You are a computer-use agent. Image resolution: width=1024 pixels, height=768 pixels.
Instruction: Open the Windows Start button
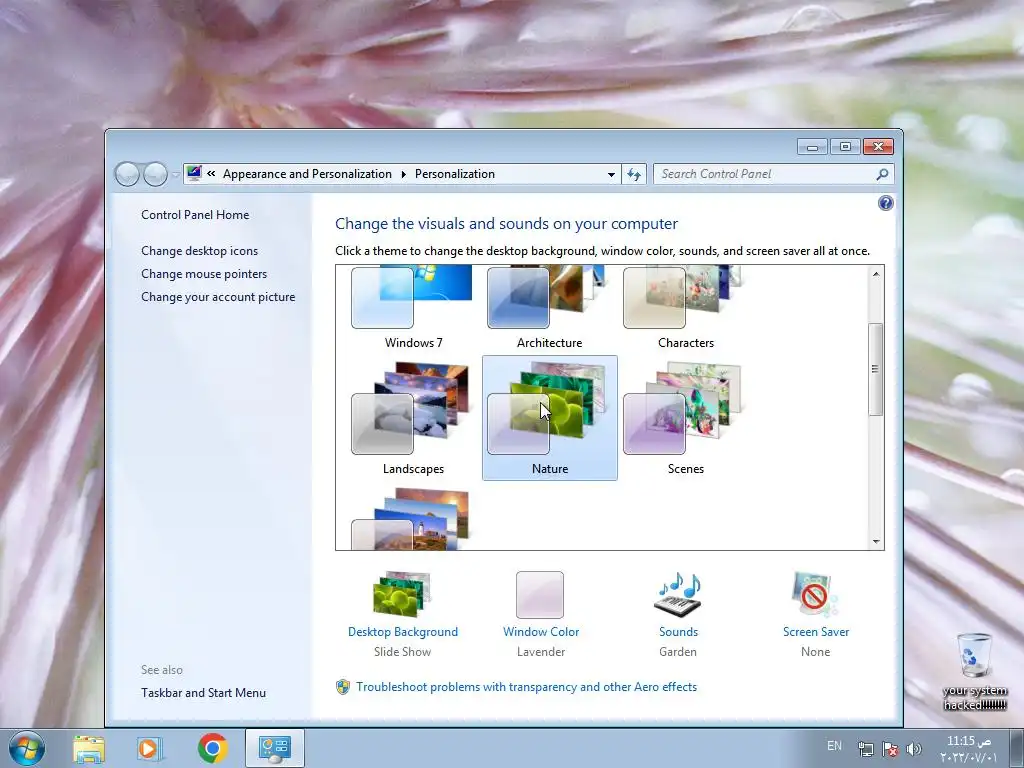tap(27, 748)
